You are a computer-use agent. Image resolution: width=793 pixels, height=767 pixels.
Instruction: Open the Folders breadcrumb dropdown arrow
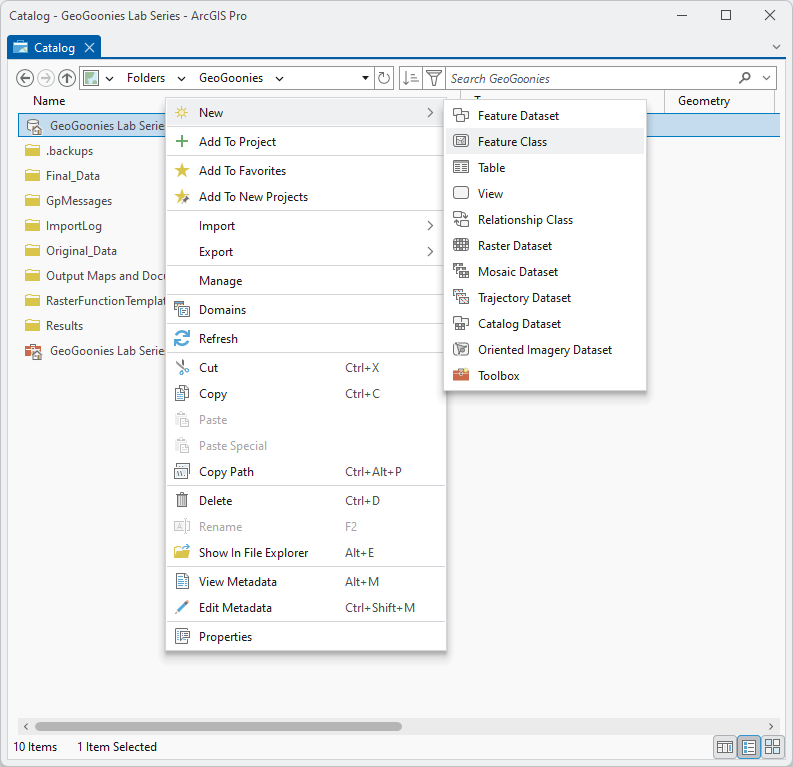[181, 78]
